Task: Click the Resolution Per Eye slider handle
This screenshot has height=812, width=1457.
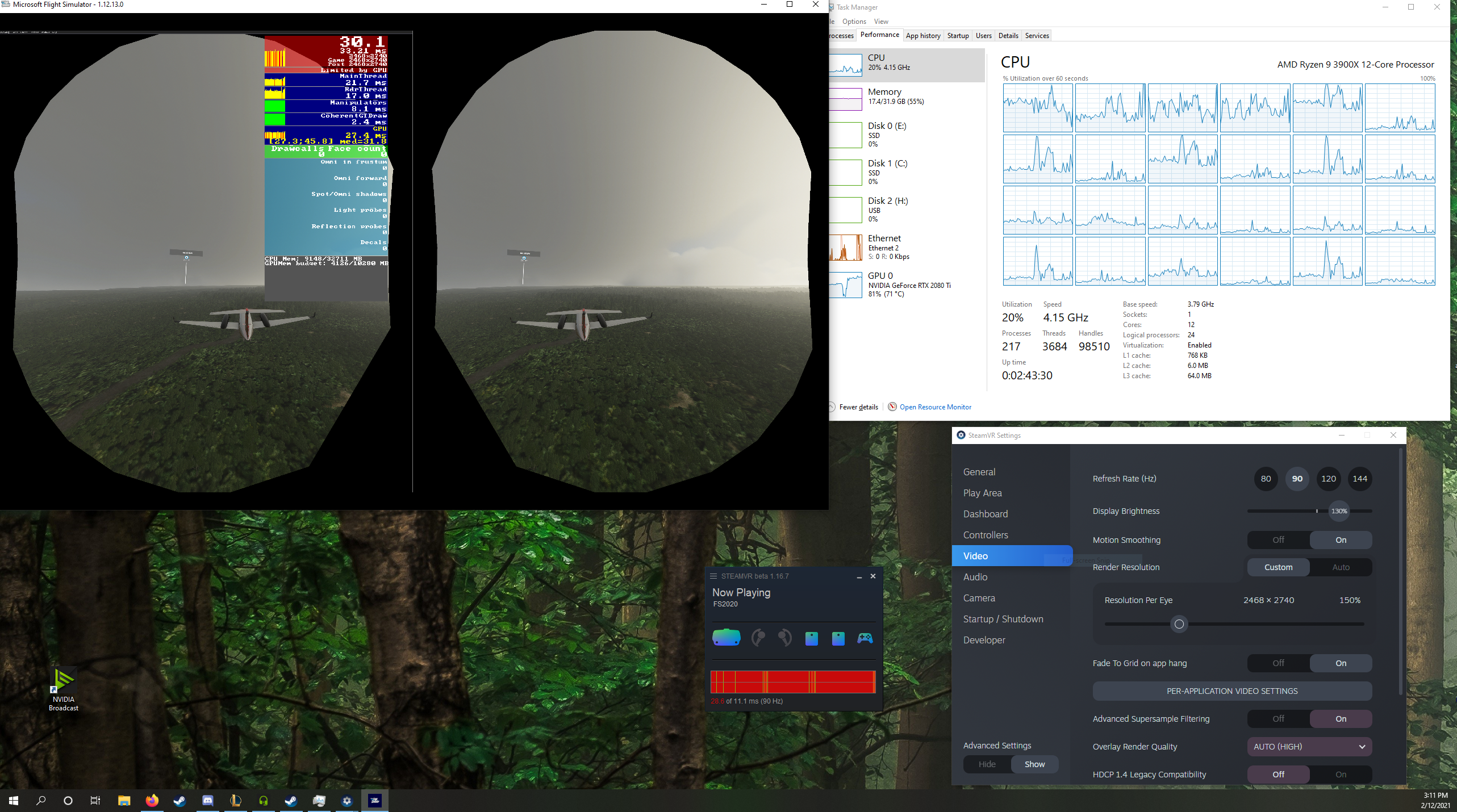Action: point(1179,624)
